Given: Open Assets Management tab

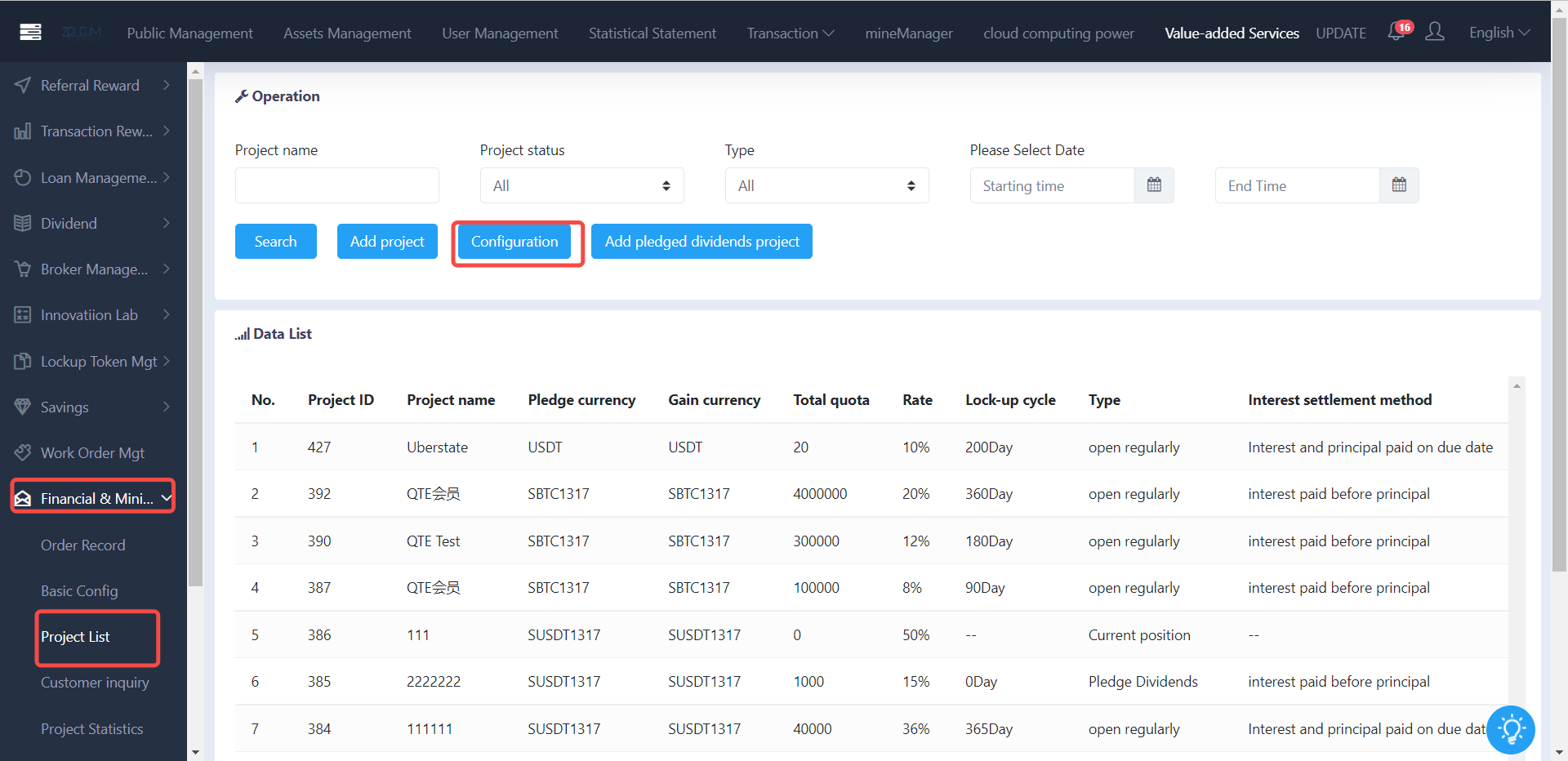Looking at the screenshot, I should coord(347,33).
